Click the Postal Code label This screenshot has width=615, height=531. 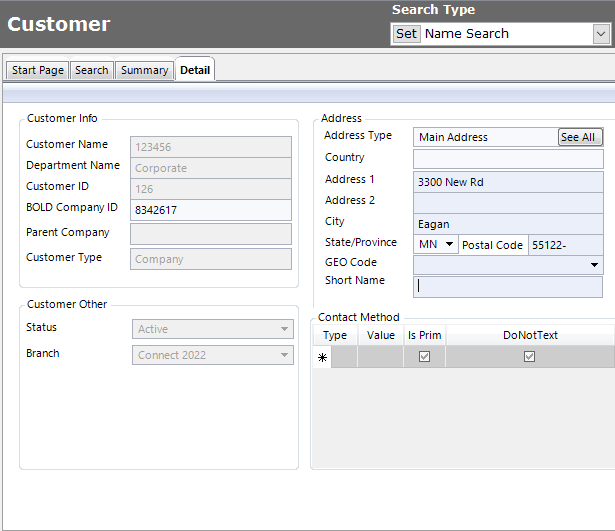(x=492, y=245)
